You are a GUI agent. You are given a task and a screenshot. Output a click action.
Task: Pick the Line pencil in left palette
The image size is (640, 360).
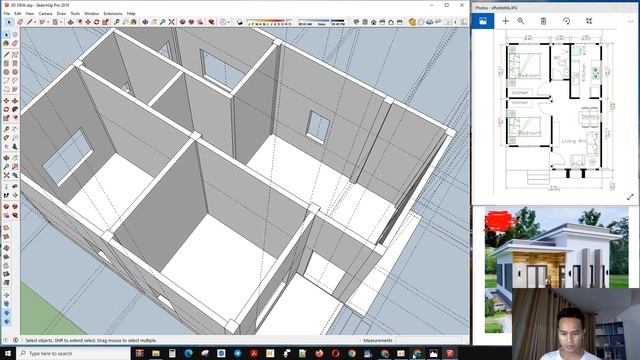pos(6,54)
